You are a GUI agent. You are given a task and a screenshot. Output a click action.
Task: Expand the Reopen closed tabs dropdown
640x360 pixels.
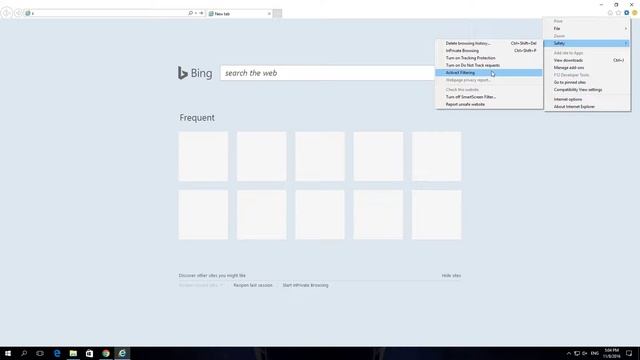click(201, 285)
